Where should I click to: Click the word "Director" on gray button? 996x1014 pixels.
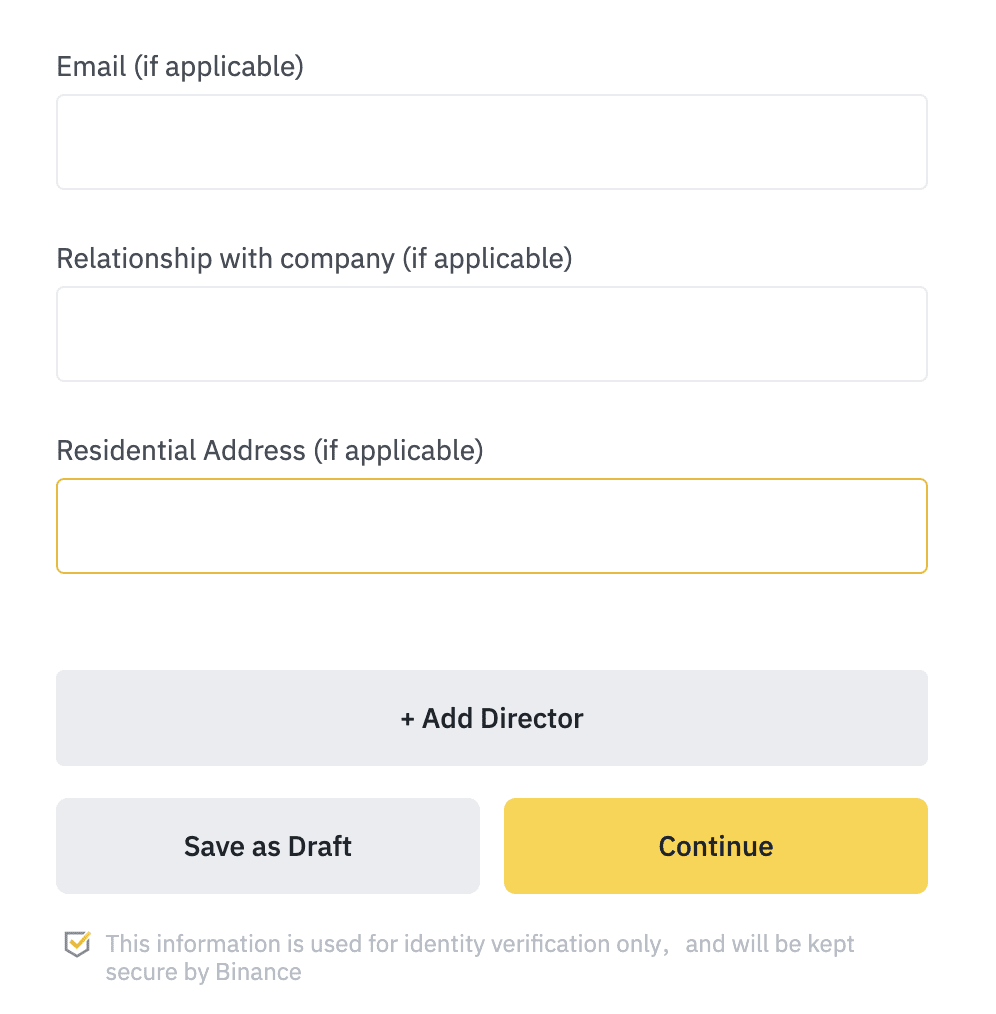pyautogui.click(x=532, y=718)
